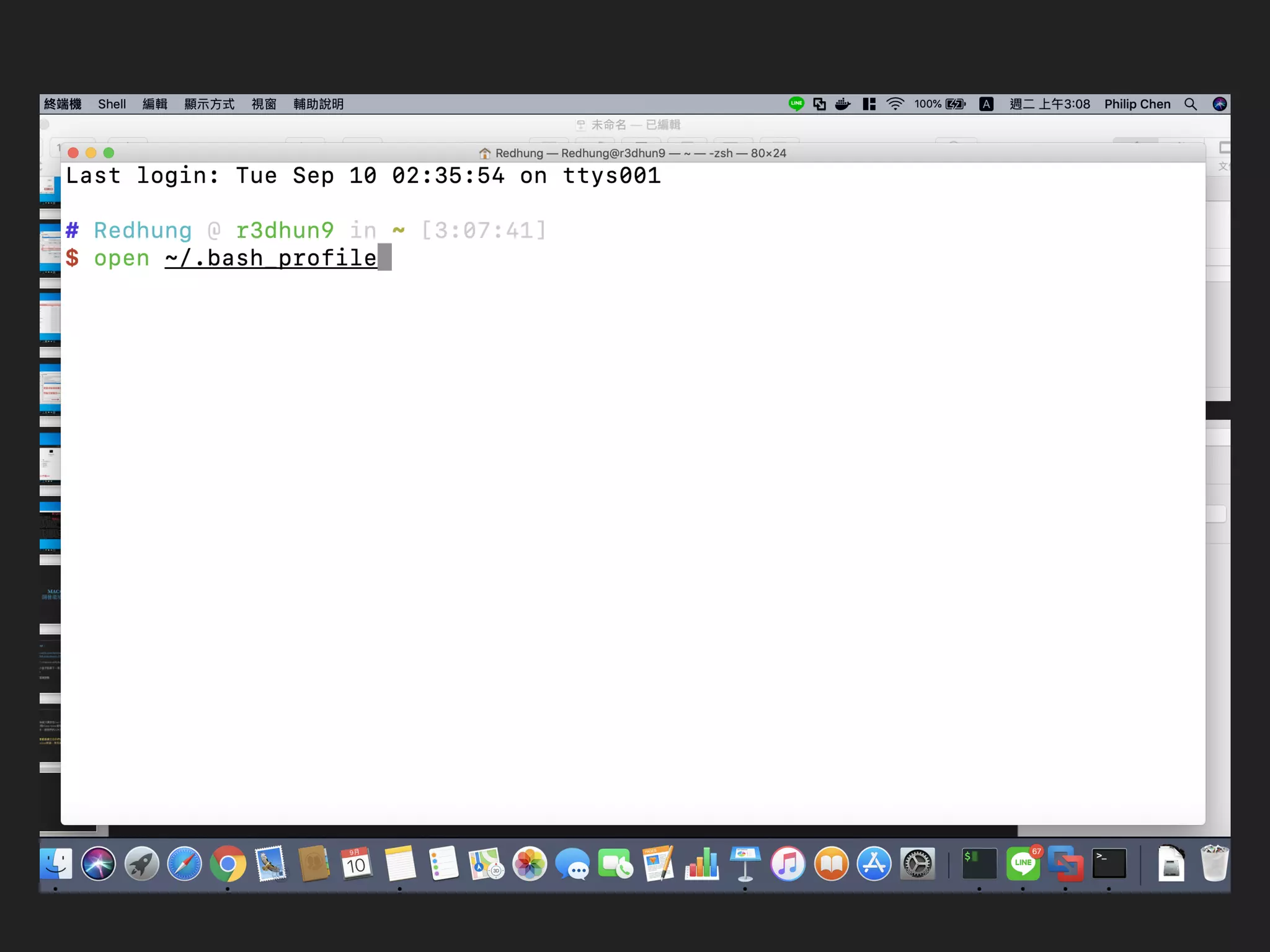Open System Preferences gear icon
This screenshot has width=1270, height=952.
click(917, 864)
